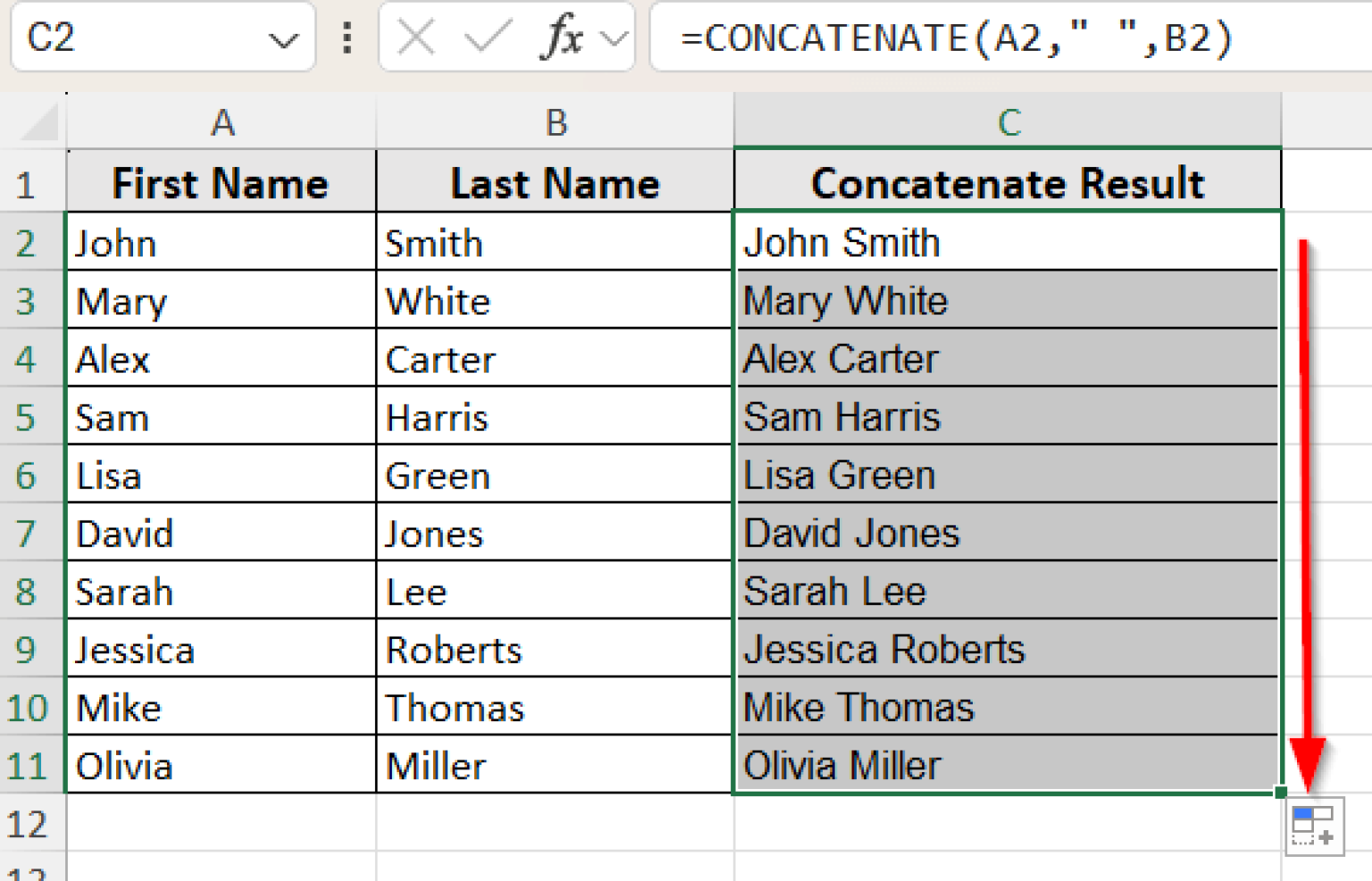Select the cell with first name Olivia
This screenshot has height=881, width=1372.
(222, 766)
